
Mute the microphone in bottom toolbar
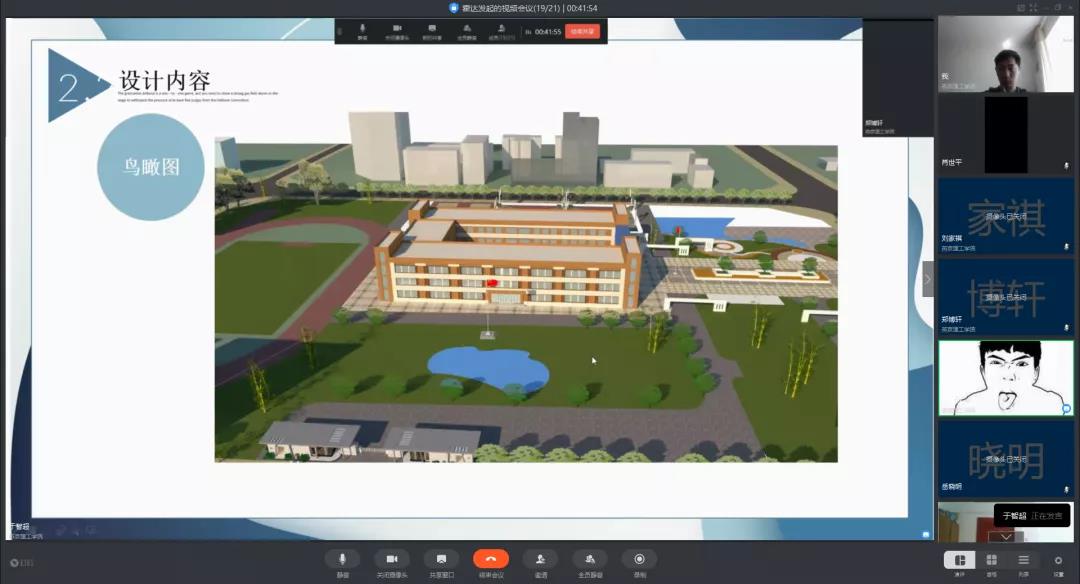point(342,559)
